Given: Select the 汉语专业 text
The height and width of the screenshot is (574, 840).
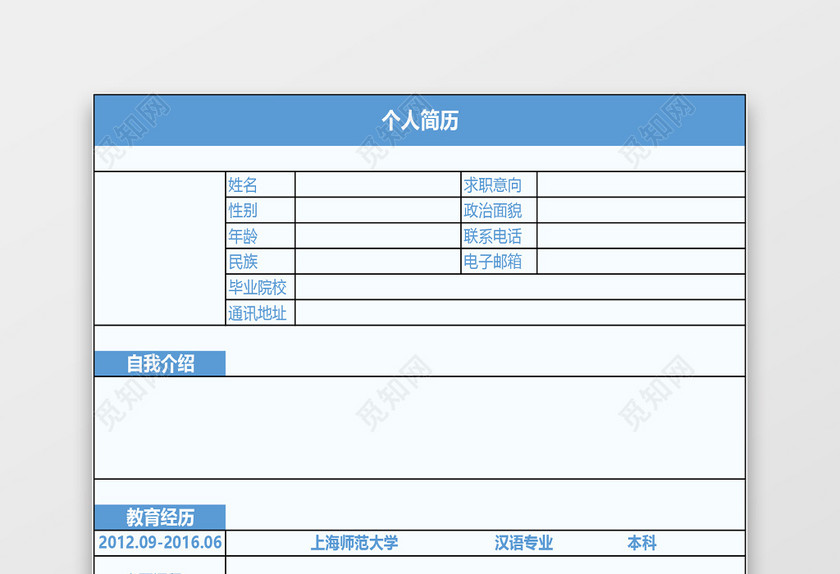Looking at the screenshot, I should [523, 543].
